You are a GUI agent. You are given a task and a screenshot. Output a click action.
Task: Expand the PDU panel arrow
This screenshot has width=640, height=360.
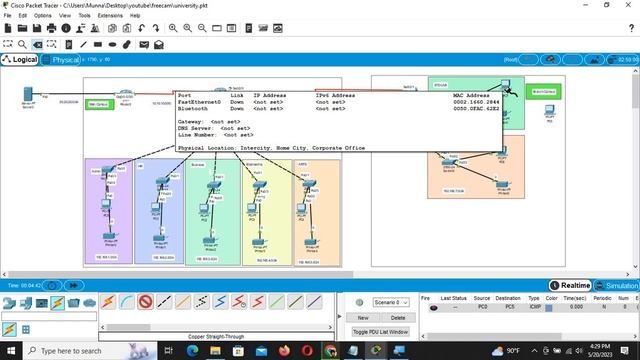click(x=340, y=316)
